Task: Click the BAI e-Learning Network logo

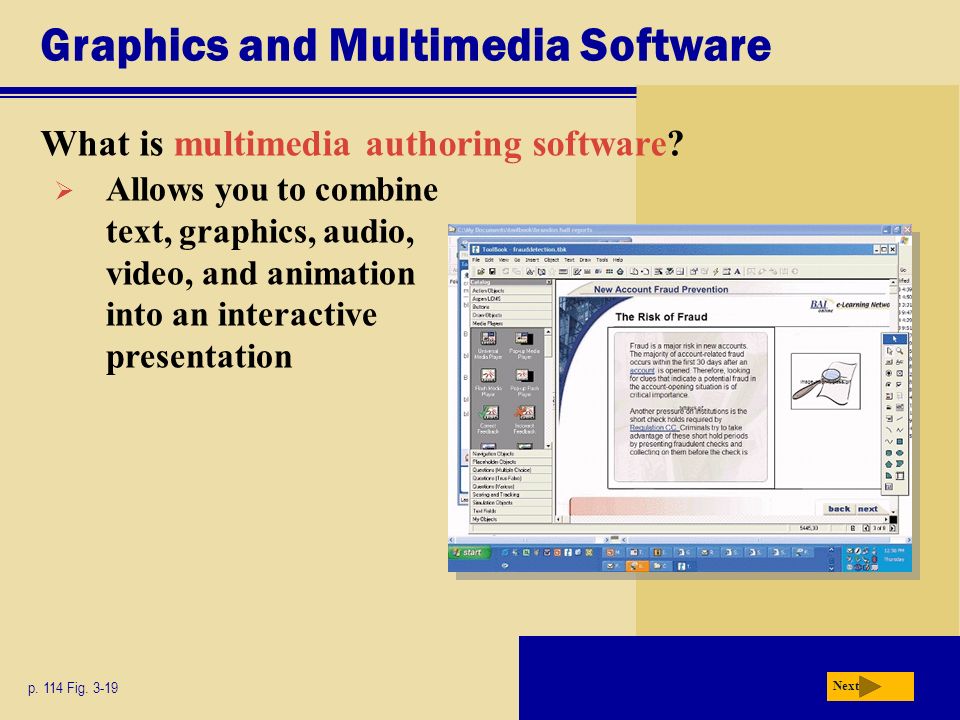Action: (849, 305)
